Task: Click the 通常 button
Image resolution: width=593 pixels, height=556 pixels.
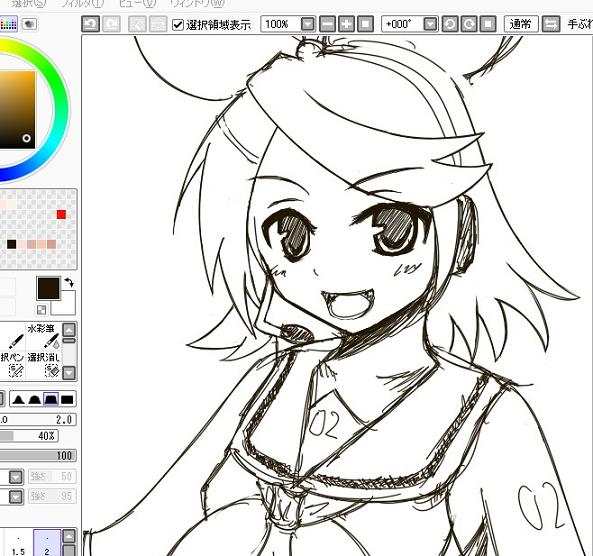Action: 521,24
